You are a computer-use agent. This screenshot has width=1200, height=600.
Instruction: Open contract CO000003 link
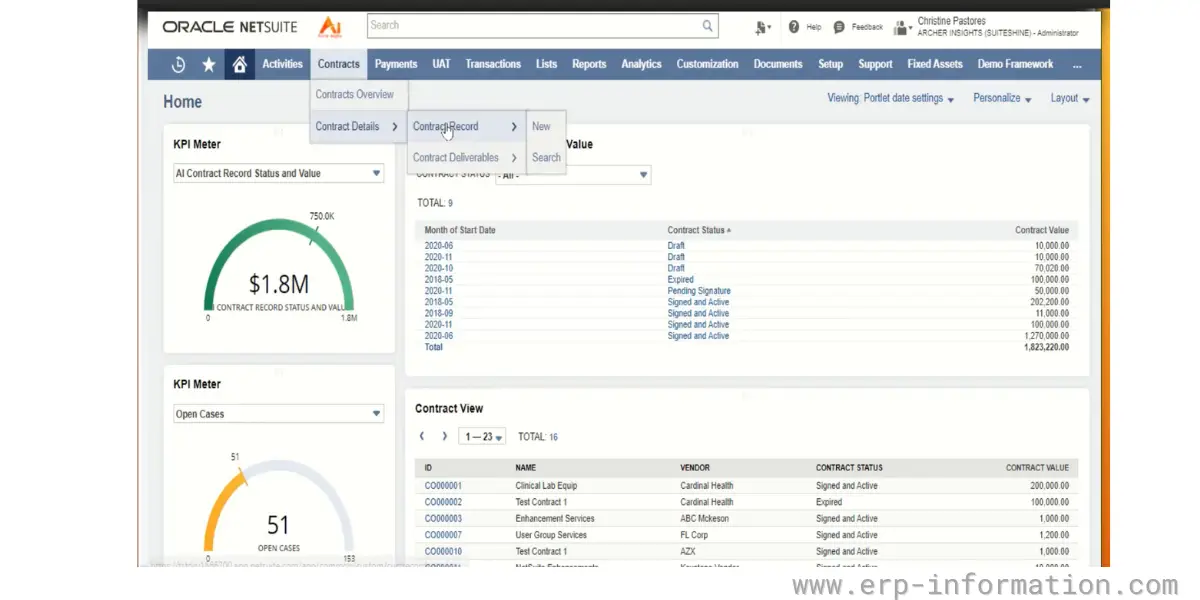pyautogui.click(x=443, y=519)
